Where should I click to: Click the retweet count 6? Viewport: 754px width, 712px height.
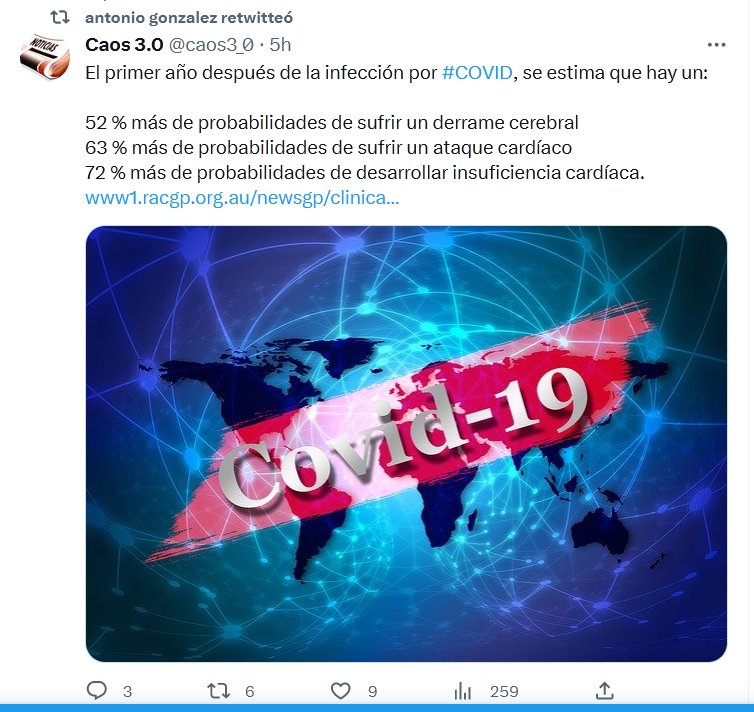click(x=249, y=691)
